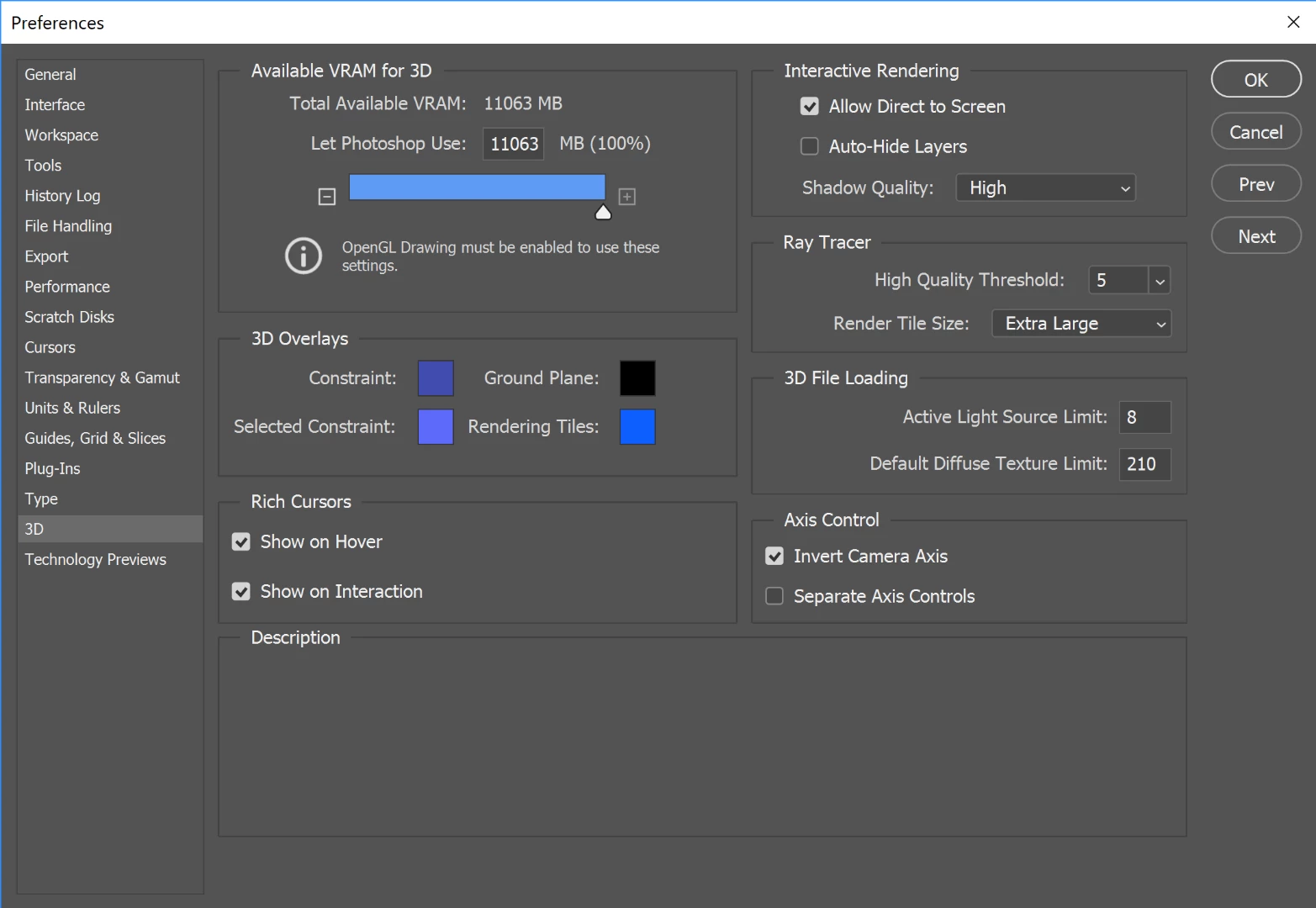This screenshot has height=908, width=1316.
Task: Click the Next button
Action: point(1256,236)
